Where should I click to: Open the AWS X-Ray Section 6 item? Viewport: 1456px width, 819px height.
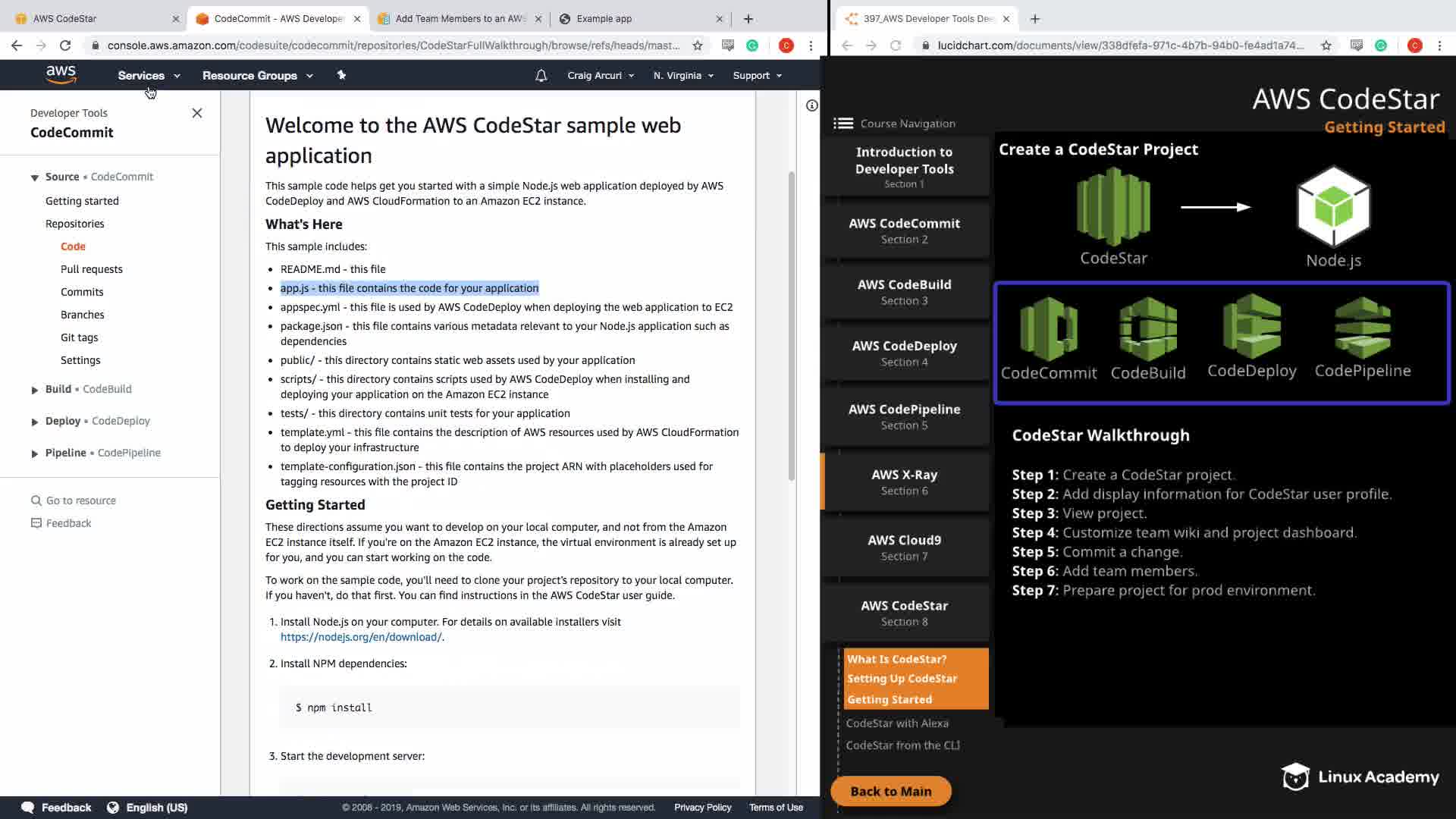[904, 482]
